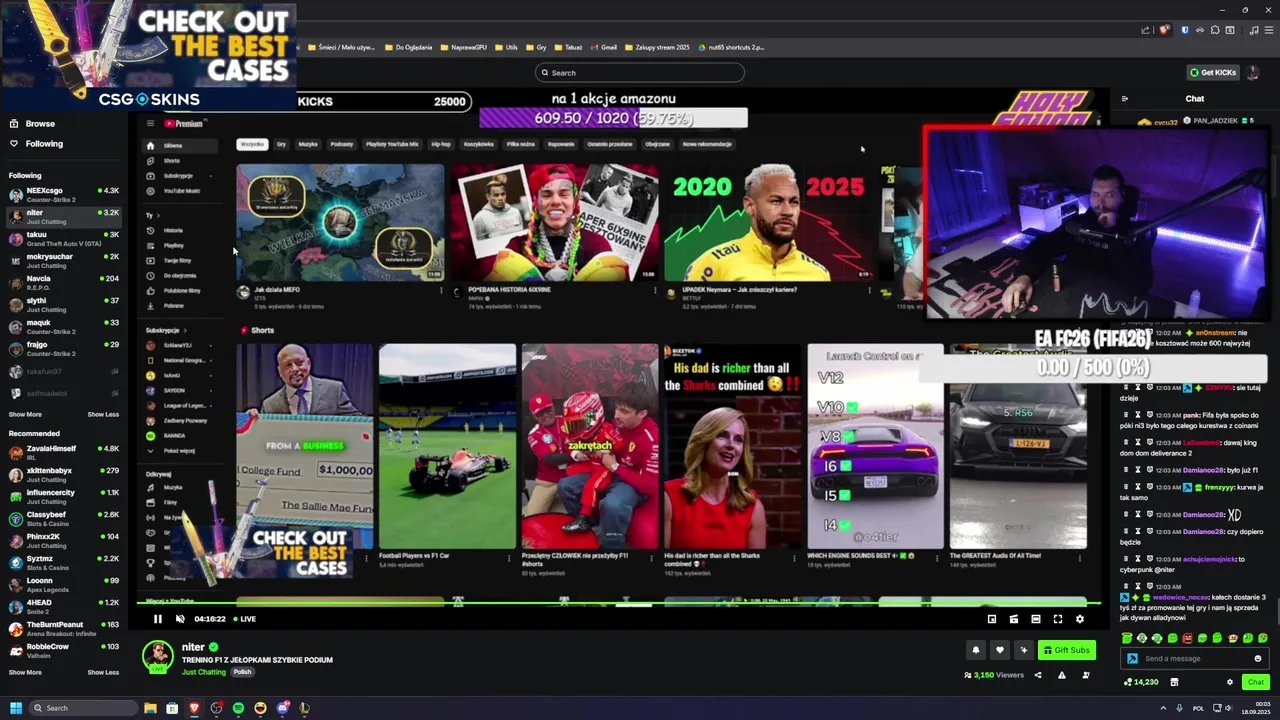Open the emote picker in chat input
The width and height of the screenshot is (1280, 720).
1258,658
